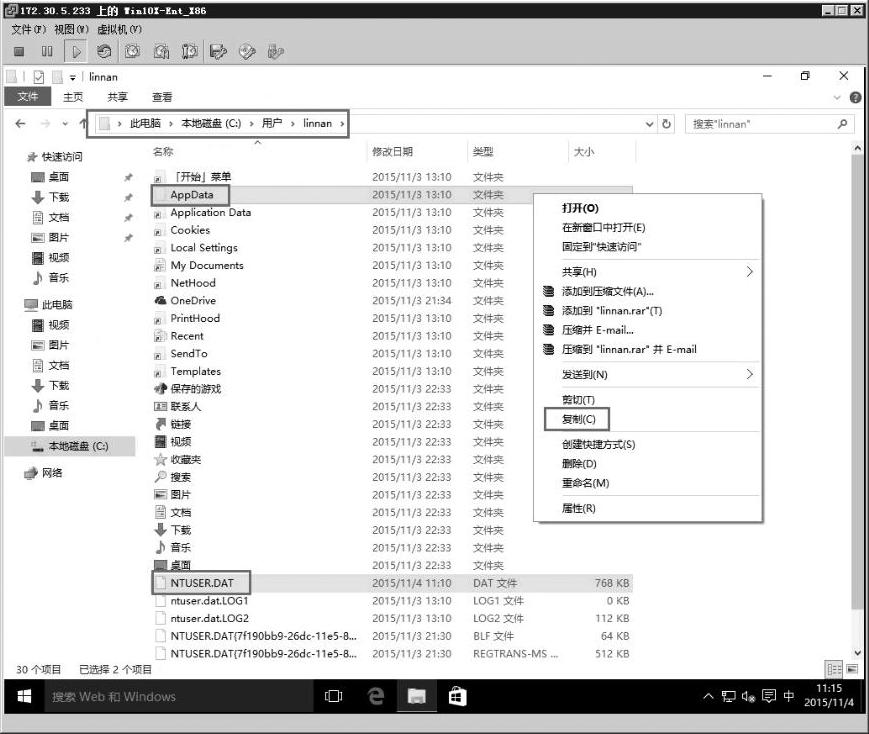Open the Action Center notification icon
The width and height of the screenshot is (869, 734).
coord(769,696)
